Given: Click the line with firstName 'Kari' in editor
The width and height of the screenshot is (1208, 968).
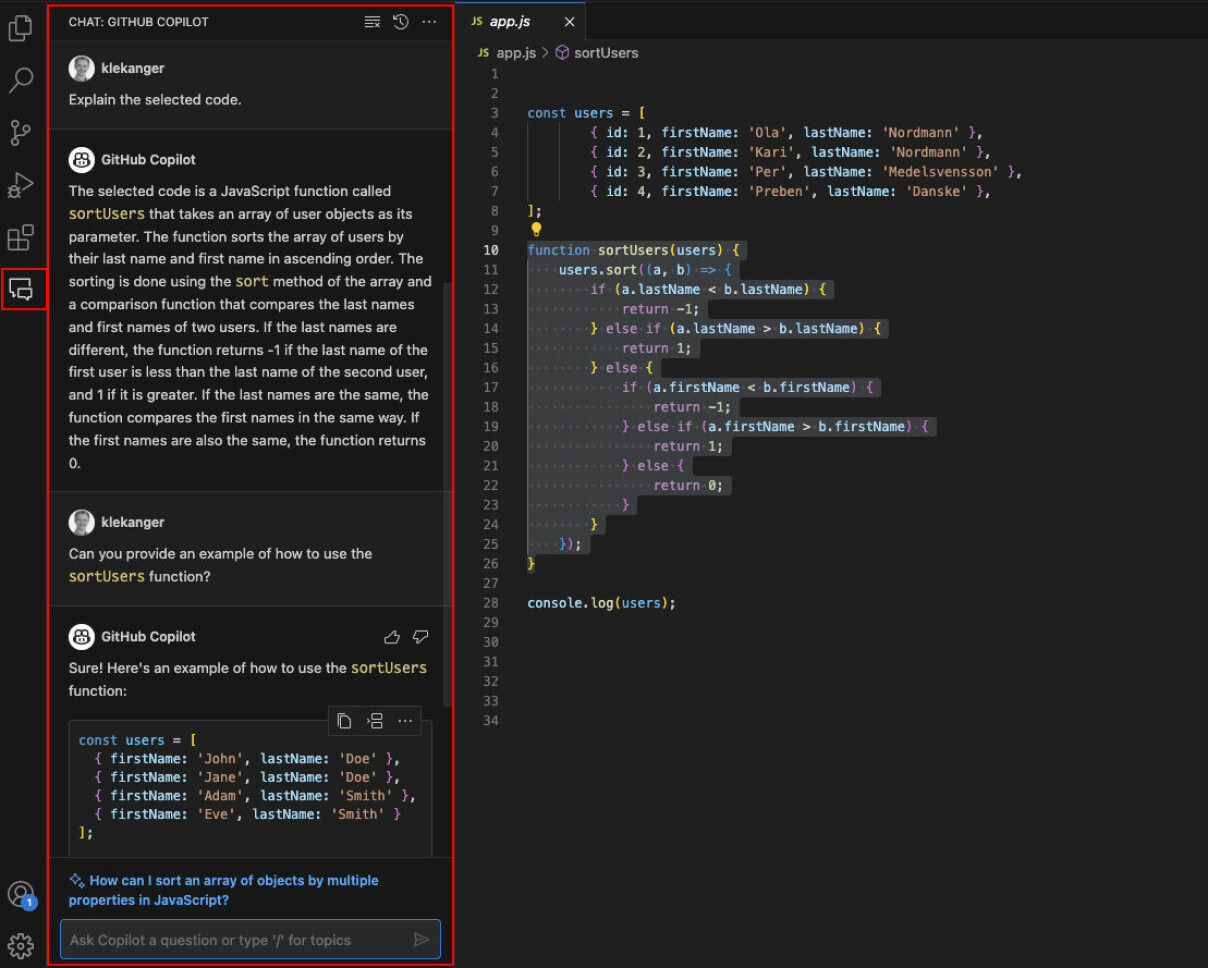Looking at the screenshot, I should (789, 152).
